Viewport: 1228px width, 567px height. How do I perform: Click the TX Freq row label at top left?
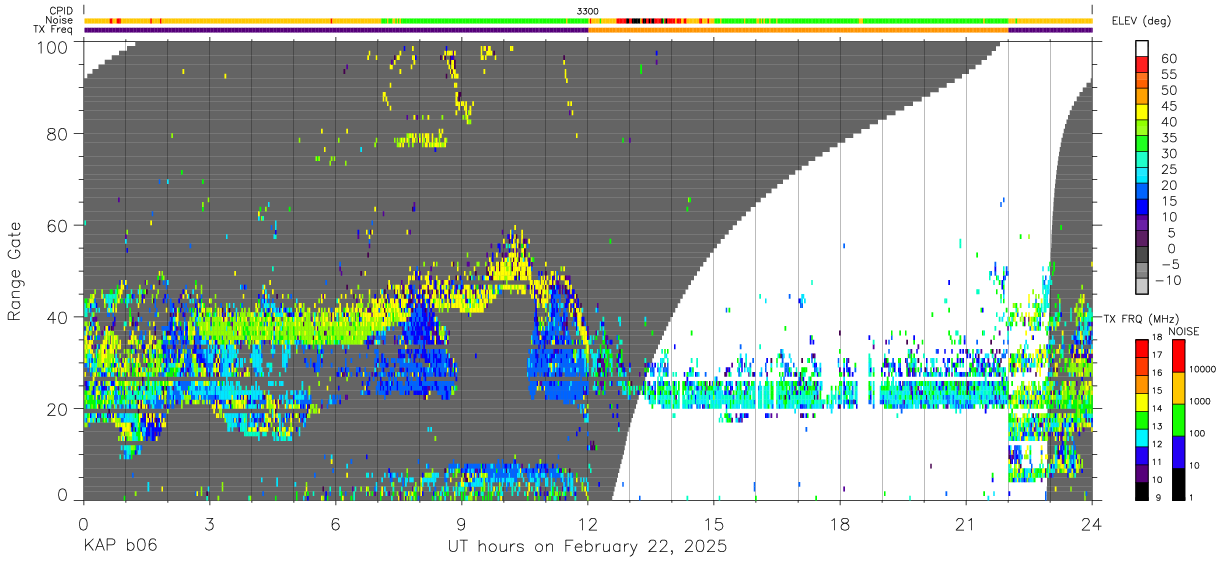pos(53,30)
